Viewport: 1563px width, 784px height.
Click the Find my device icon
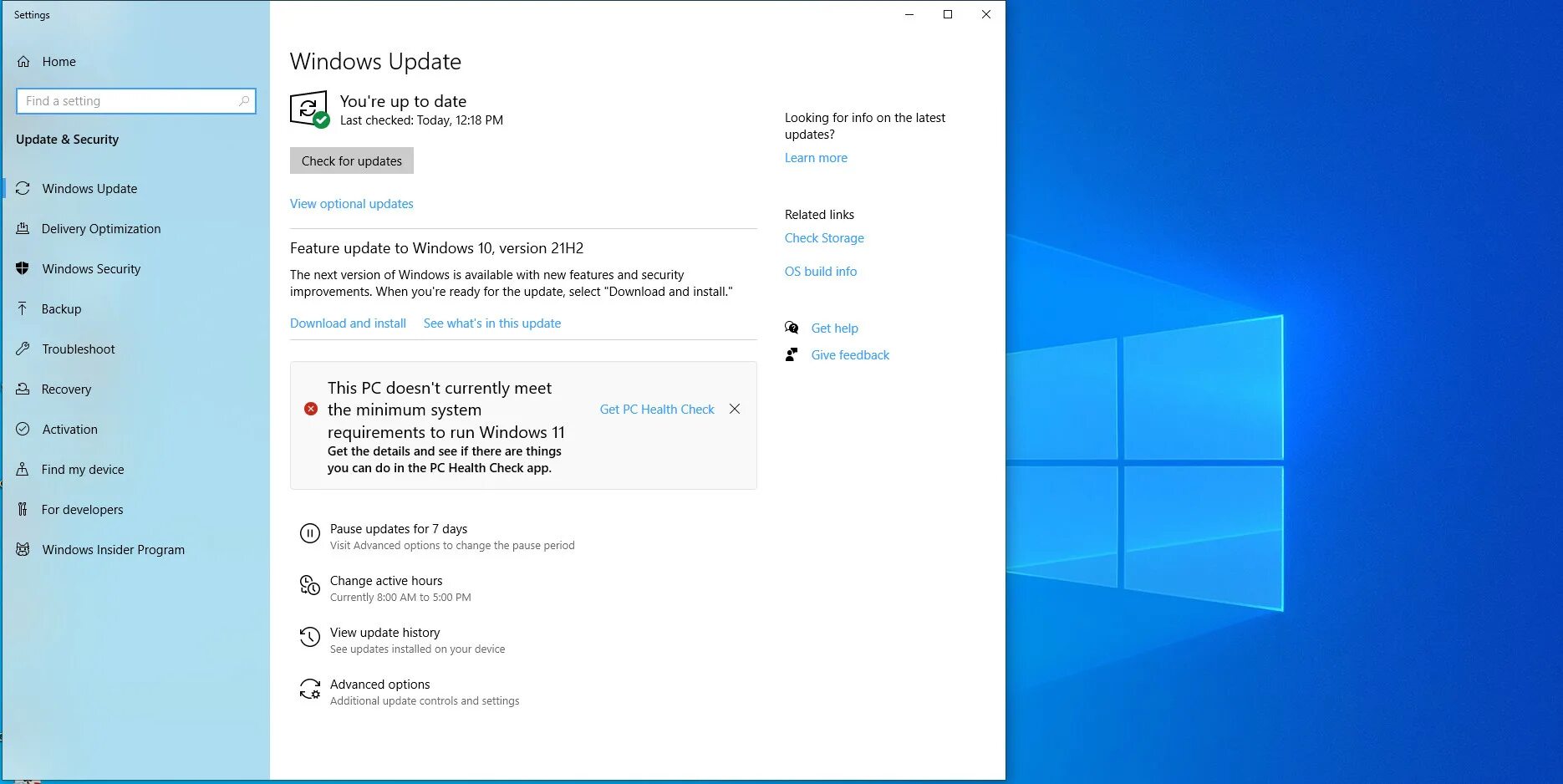(23, 470)
